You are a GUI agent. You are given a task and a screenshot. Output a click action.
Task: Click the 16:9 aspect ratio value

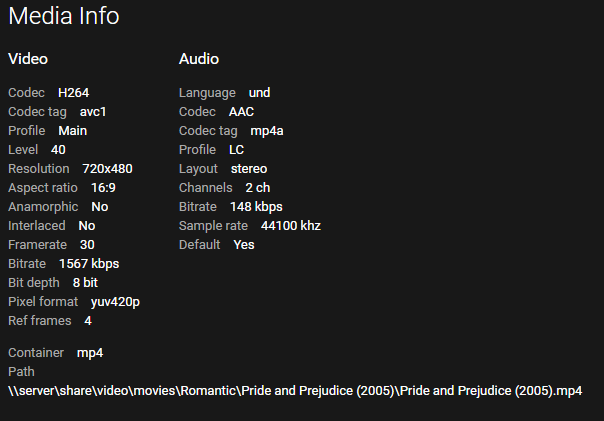click(103, 188)
